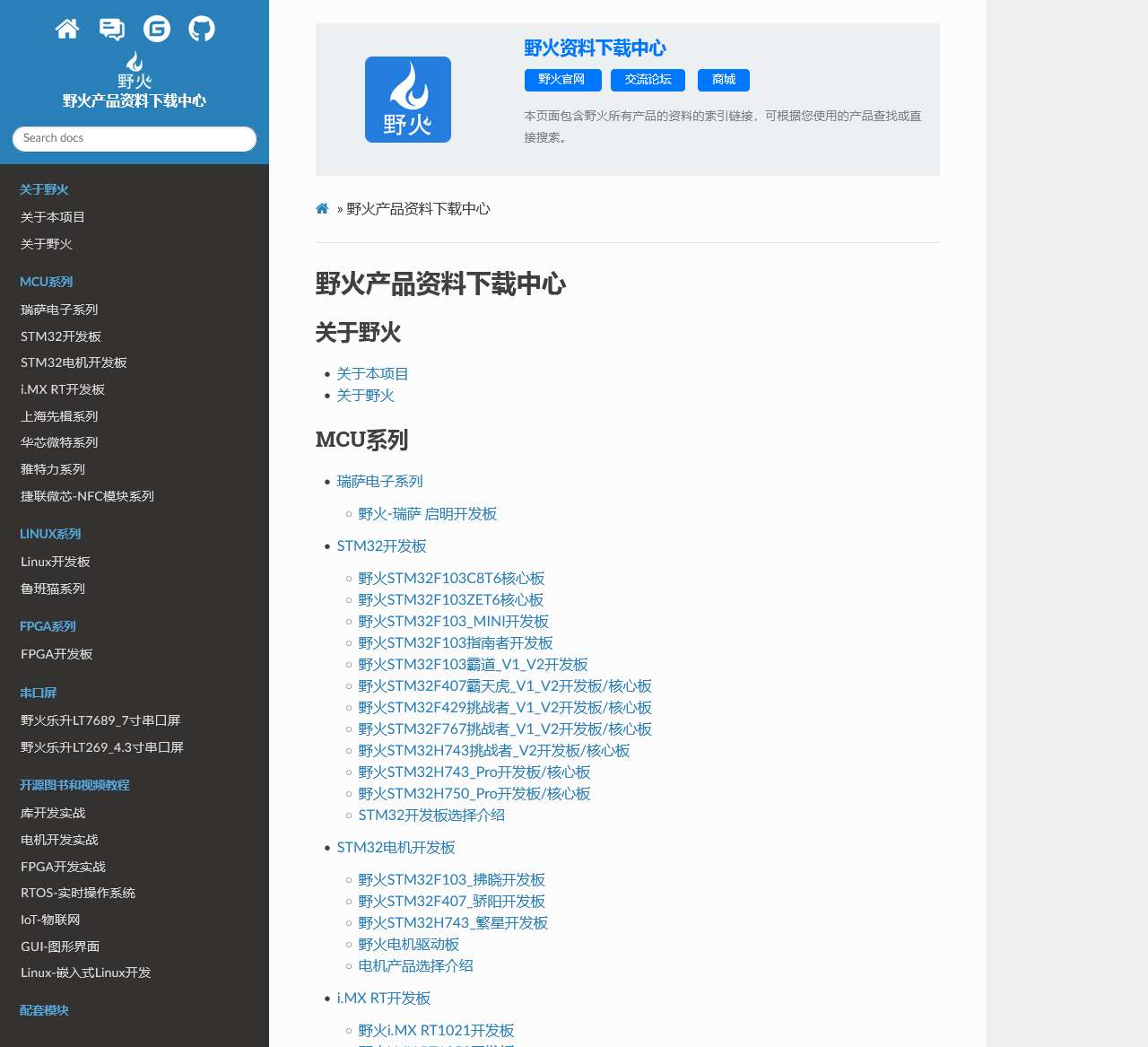Open the Gitee icon link
Screen dimensions: 1148x1047
click(x=157, y=29)
